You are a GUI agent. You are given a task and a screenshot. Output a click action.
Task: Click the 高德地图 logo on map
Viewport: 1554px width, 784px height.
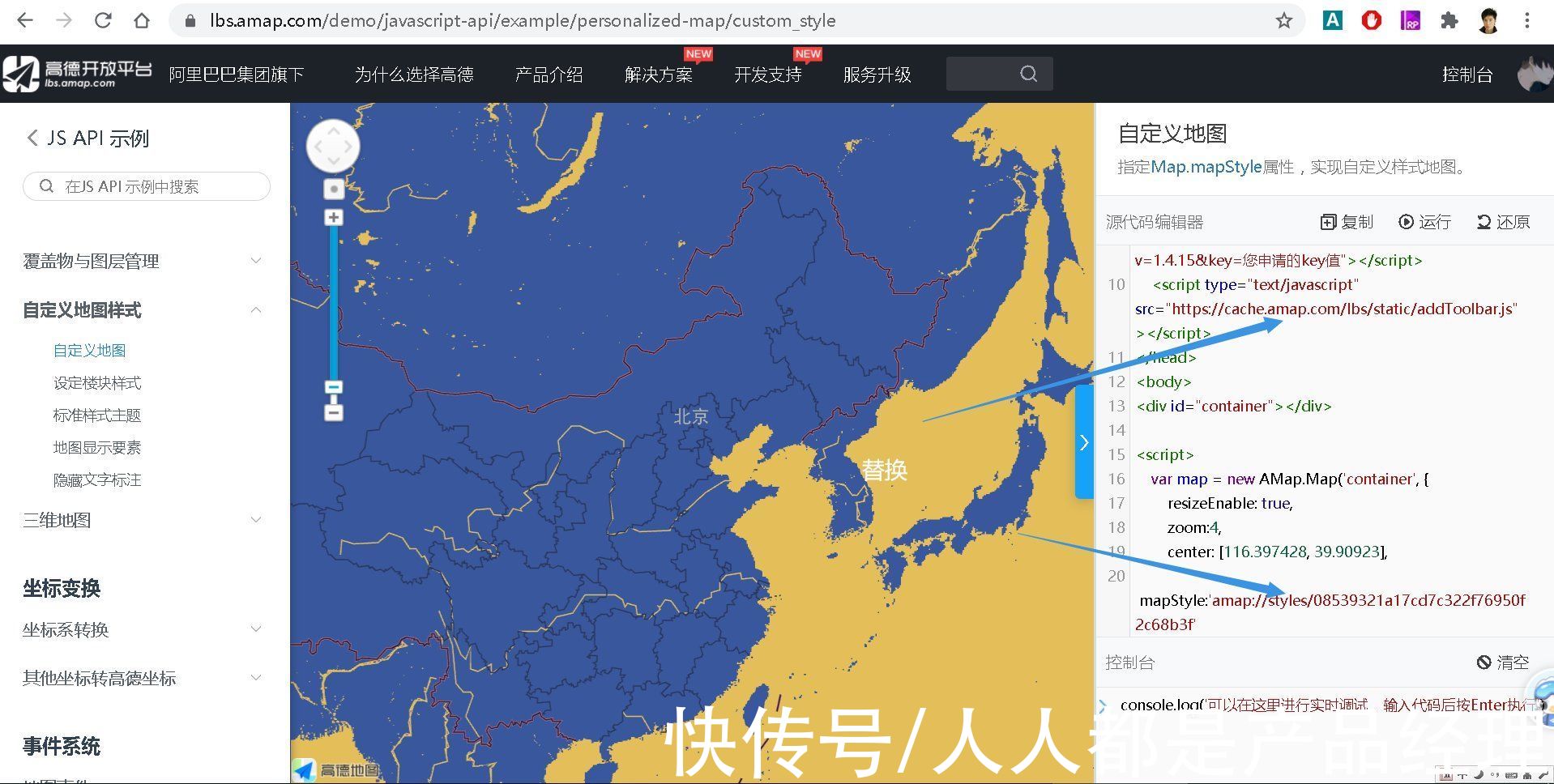pyautogui.click(x=336, y=769)
